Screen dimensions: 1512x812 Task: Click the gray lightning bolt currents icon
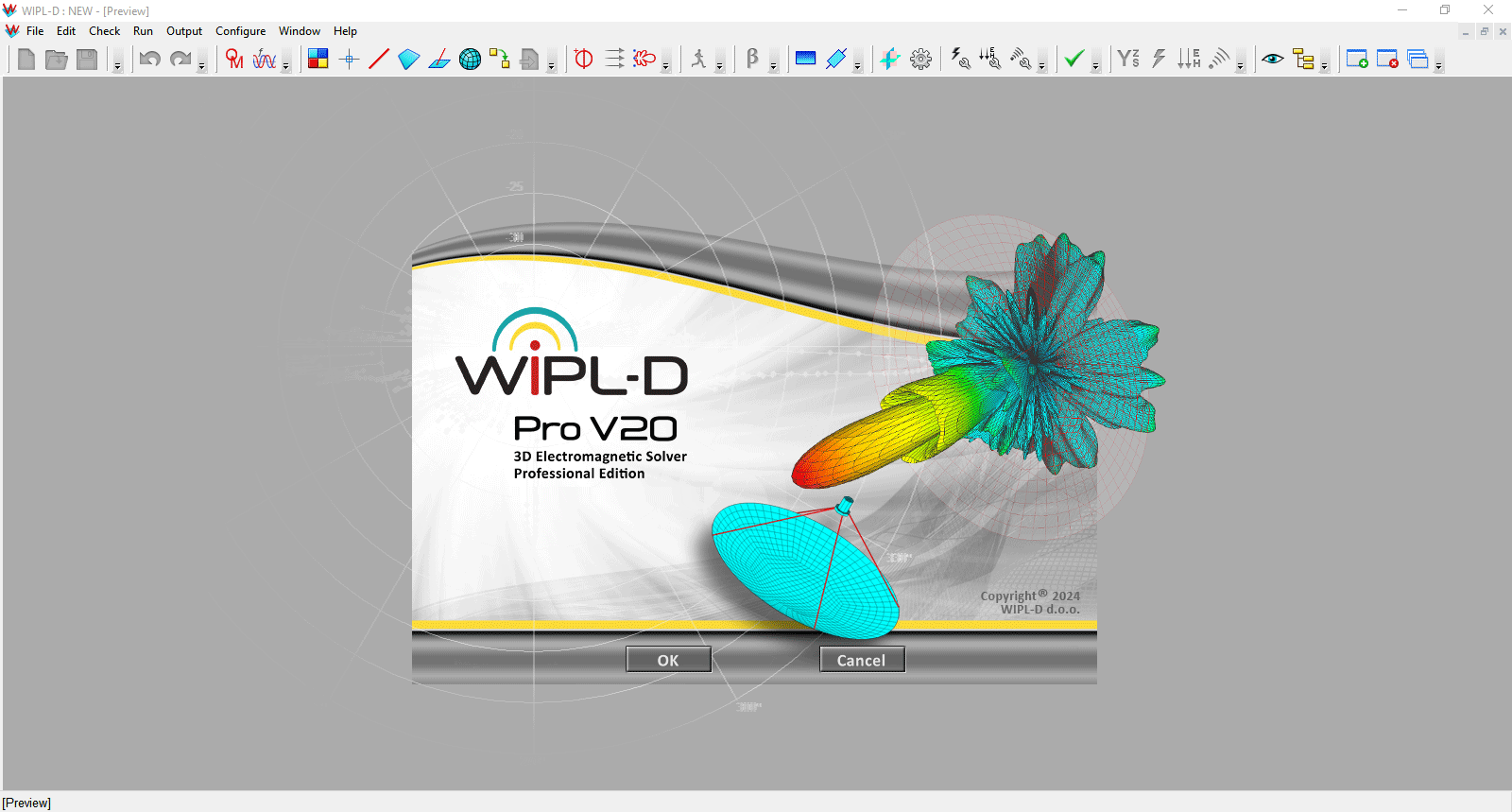1159,60
